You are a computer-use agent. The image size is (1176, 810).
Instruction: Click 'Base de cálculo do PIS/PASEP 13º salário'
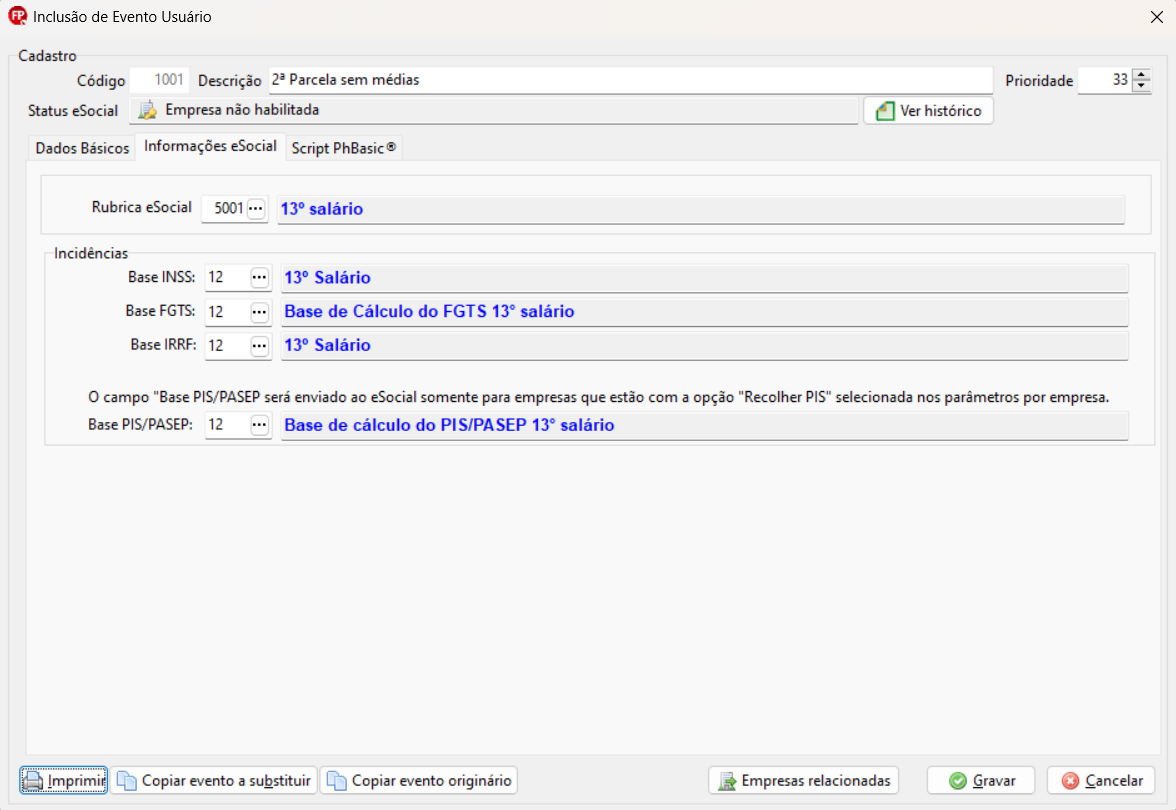tap(449, 425)
